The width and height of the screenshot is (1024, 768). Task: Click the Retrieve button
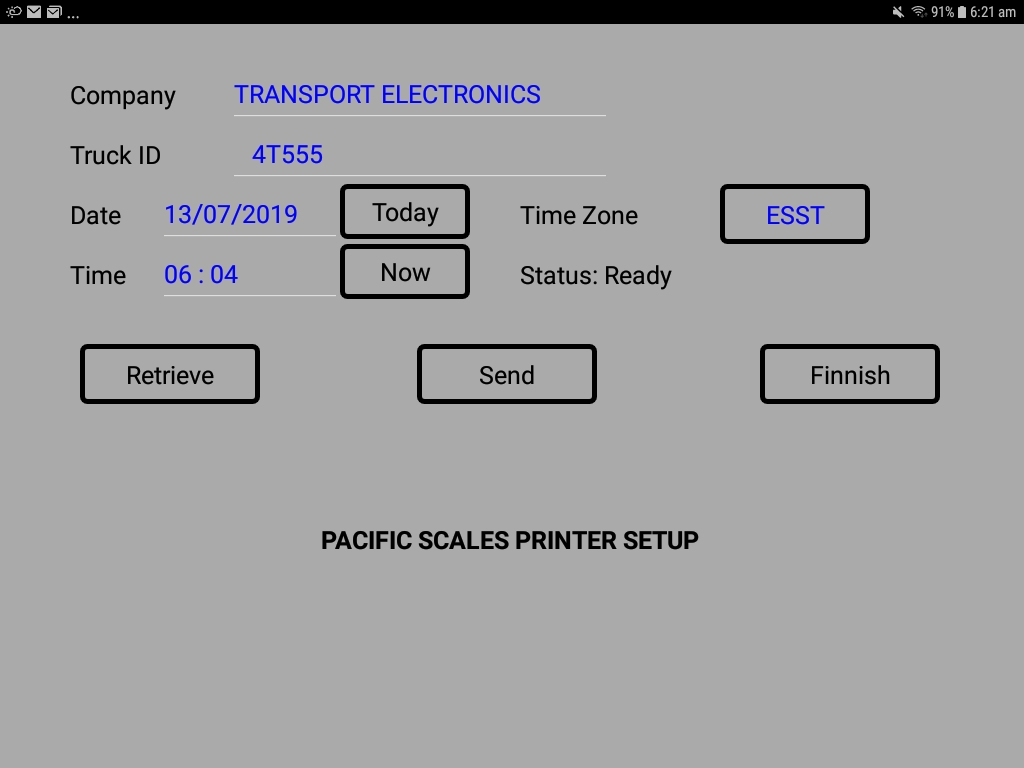pos(170,374)
